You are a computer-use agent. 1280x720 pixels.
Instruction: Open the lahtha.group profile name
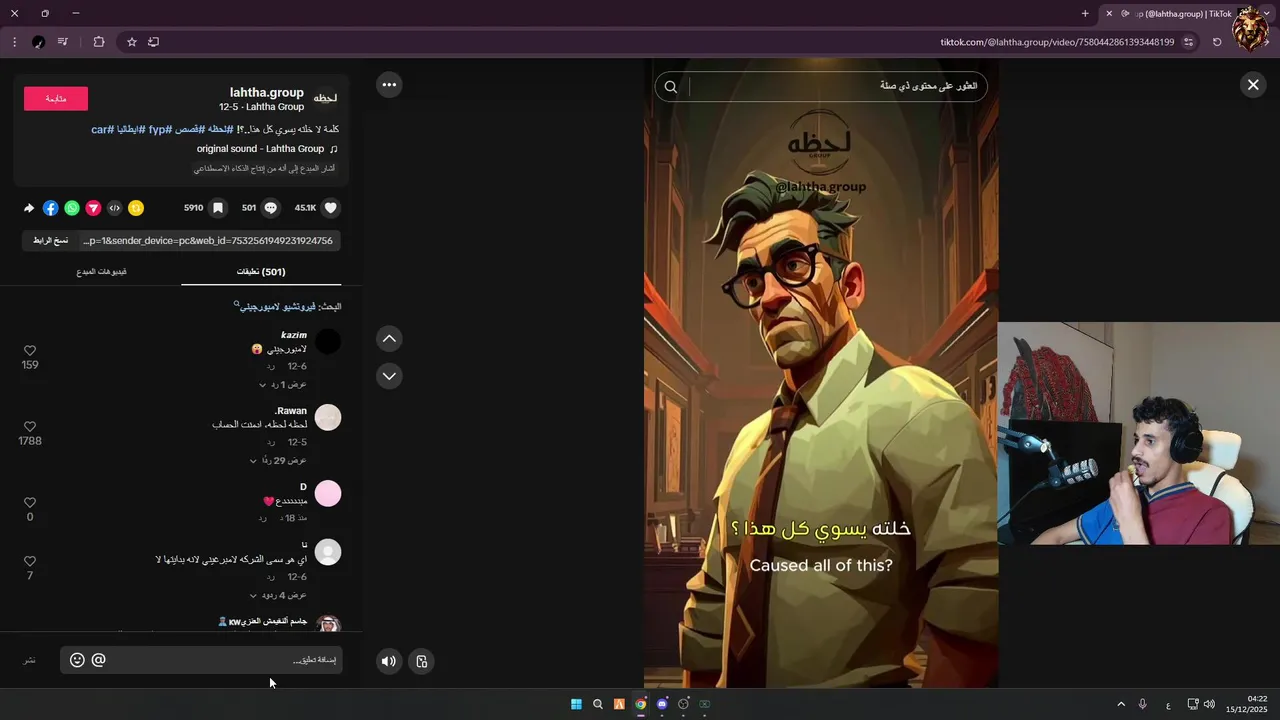pos(266,93)
